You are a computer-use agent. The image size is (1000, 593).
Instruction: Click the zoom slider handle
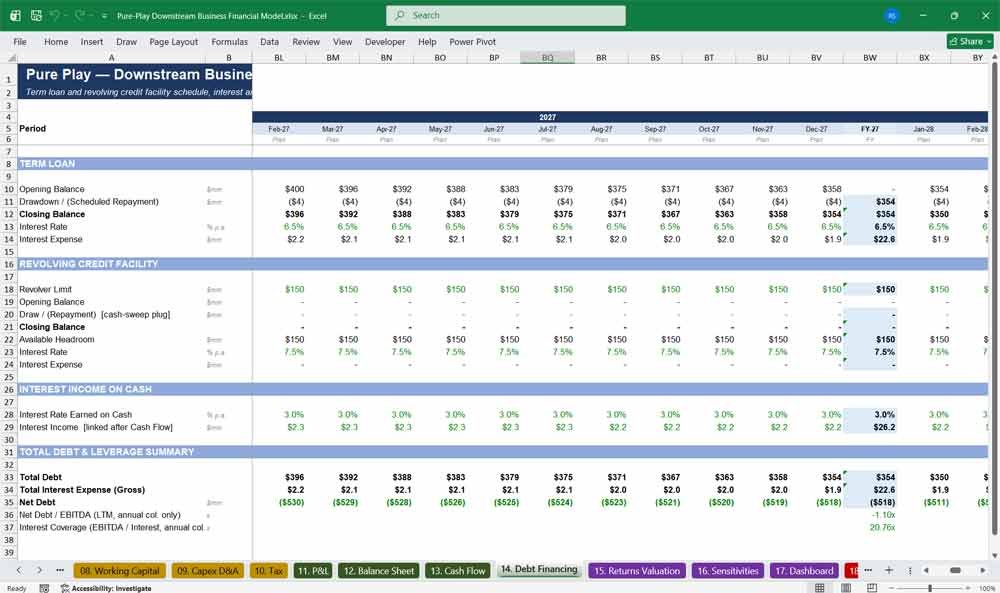coord(930,588)
